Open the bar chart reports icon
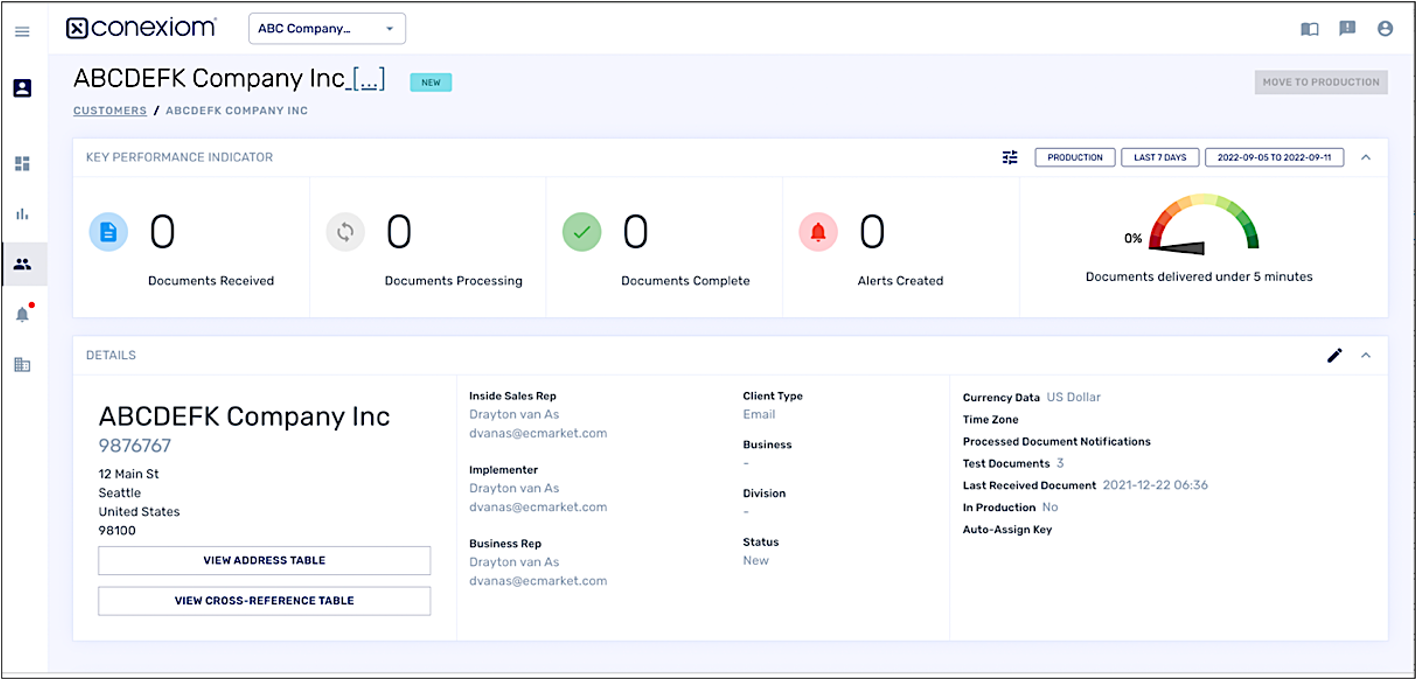Screen dimensions: 1416x680 click(x=22, y=214)
